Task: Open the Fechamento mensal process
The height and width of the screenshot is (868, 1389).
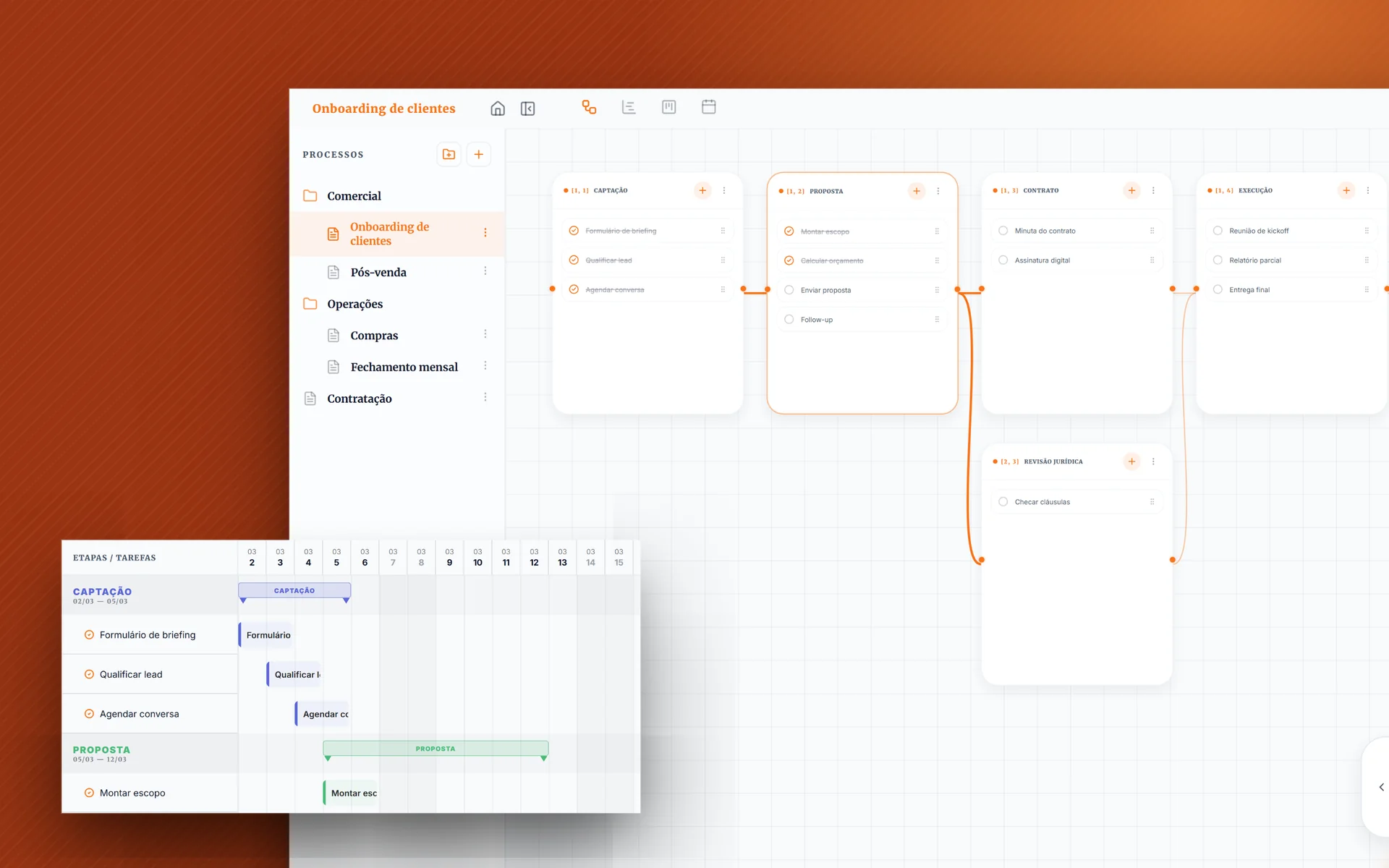Action: click(396, 367)
